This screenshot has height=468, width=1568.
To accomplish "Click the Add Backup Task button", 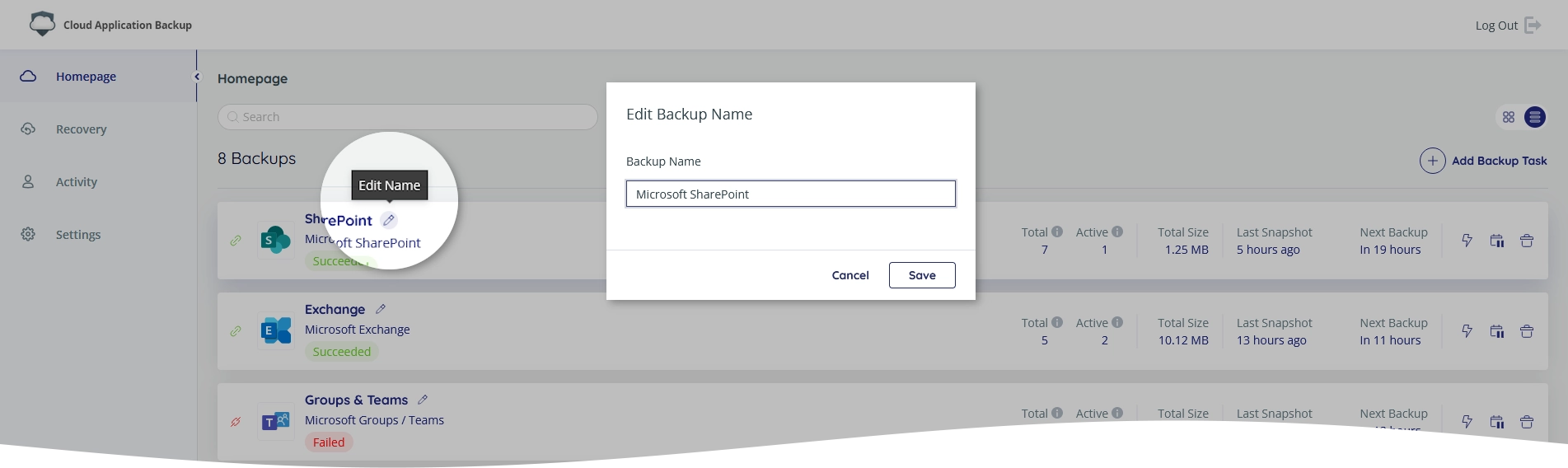I will point(1483,161).
